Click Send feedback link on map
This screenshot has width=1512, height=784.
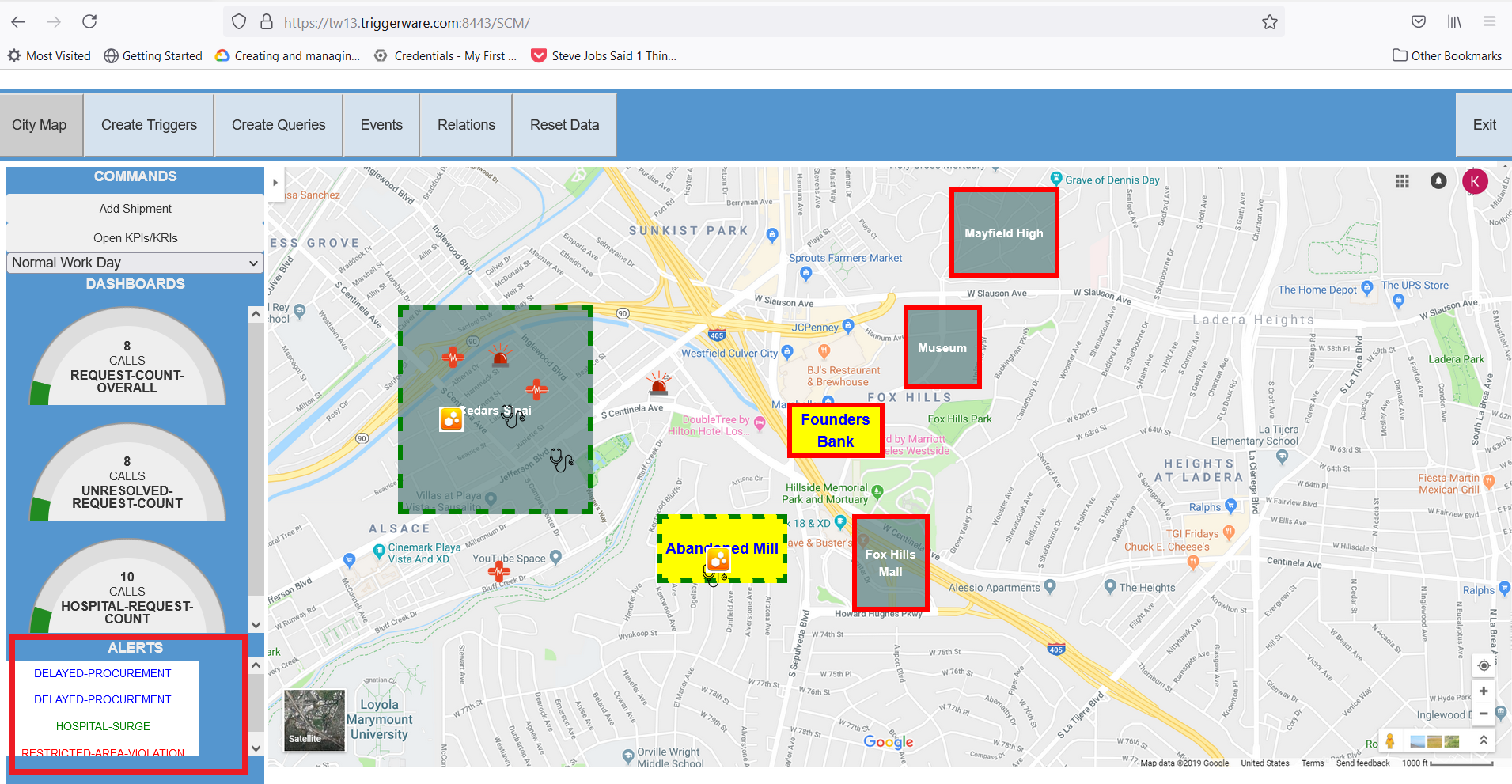point(1363,763)
